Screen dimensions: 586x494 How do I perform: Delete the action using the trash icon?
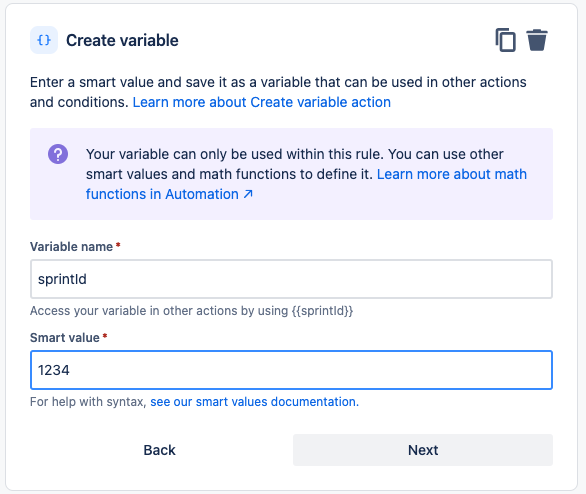tap(537, 40)
